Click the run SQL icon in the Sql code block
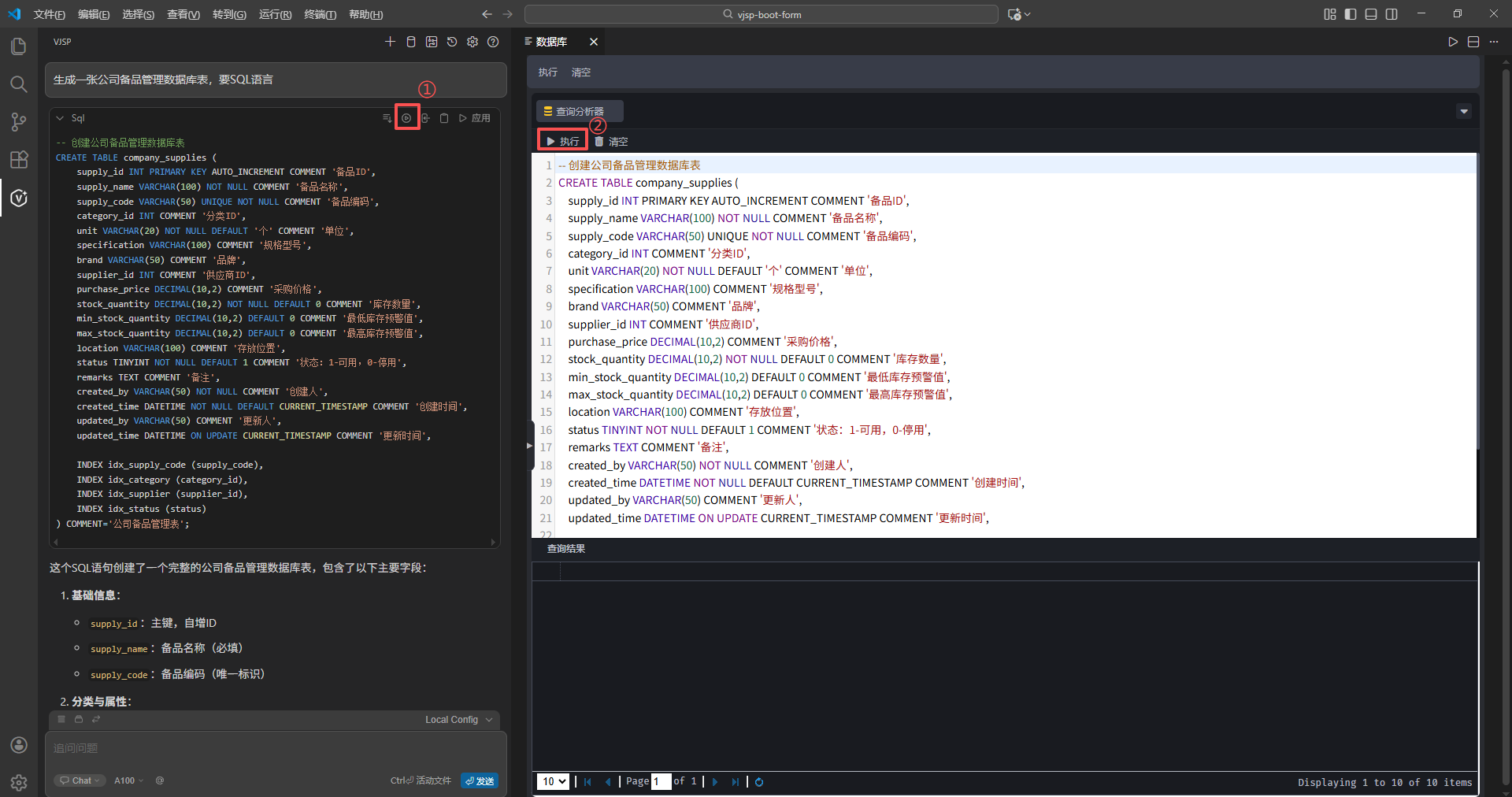Viewport: 1512px width, 797px height. click(x=406, y=118)
